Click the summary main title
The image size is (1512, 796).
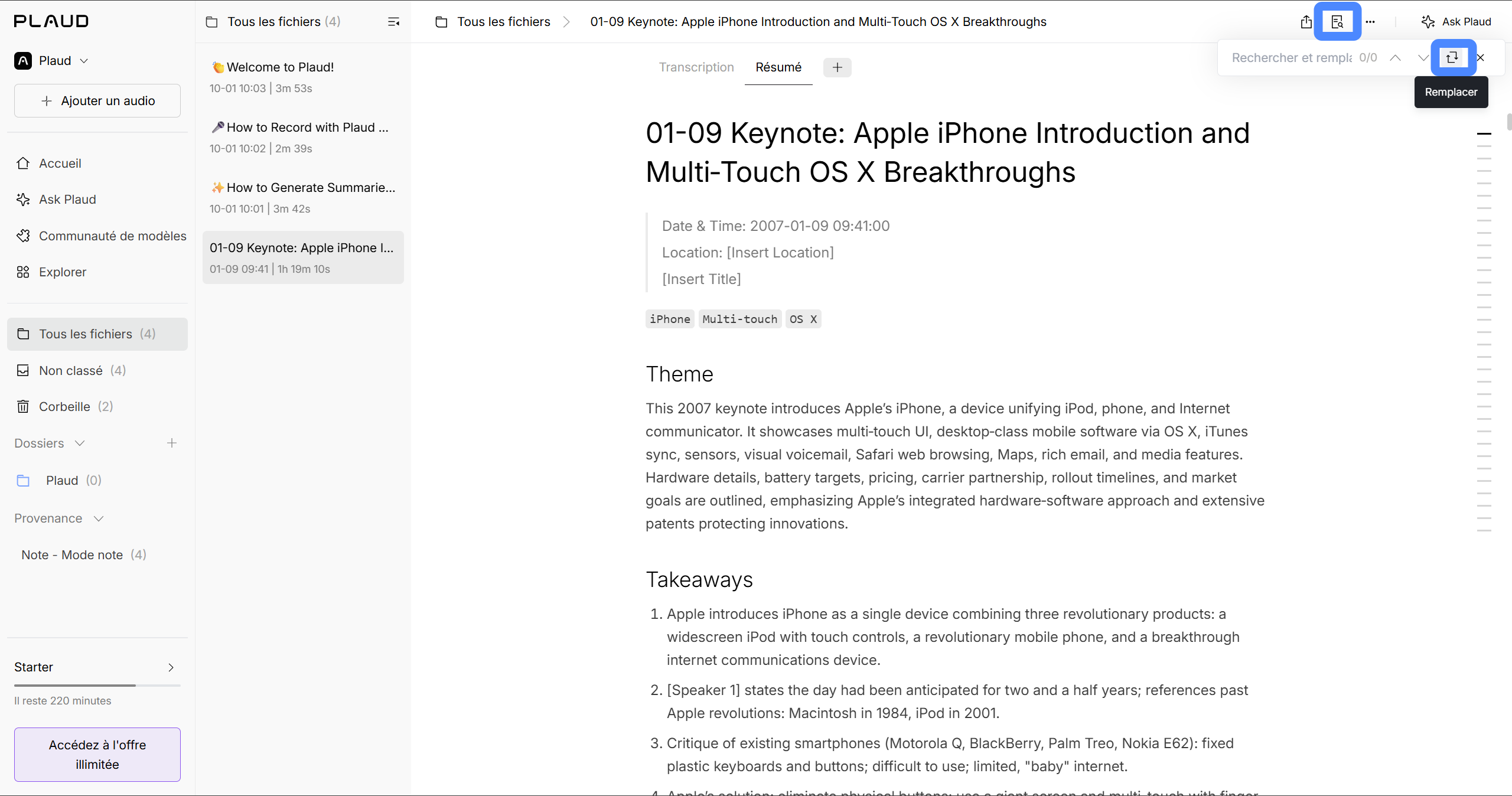click(947, 152)
